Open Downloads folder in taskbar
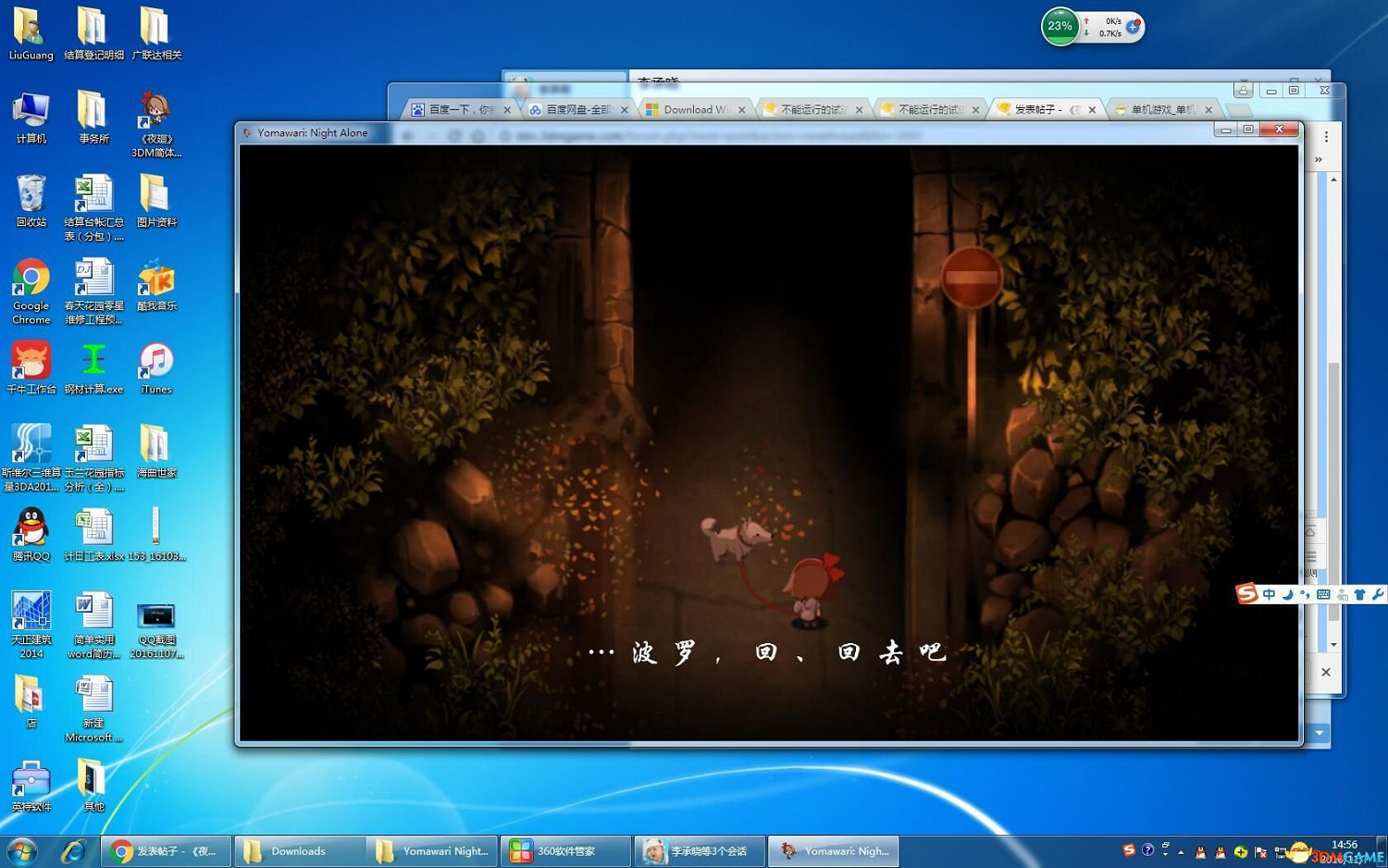The height and width of the screenshot is (868, 1388). 298,851
